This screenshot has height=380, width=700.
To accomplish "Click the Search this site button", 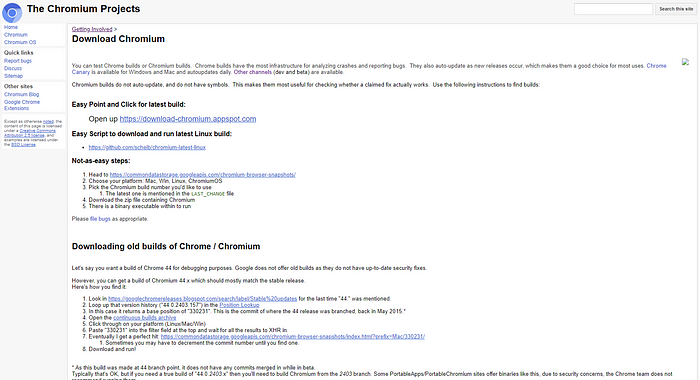I will click(676, 9).
